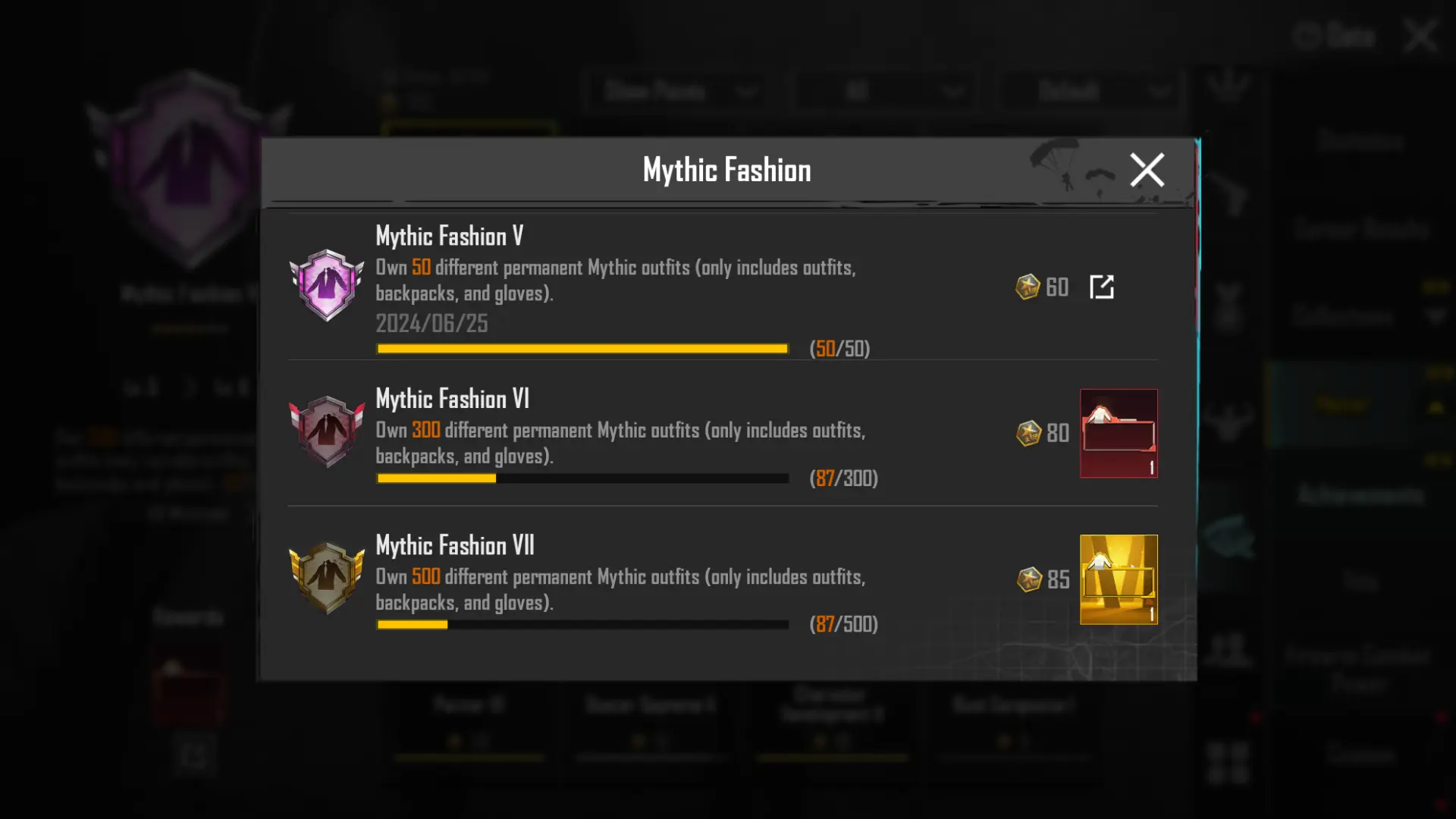
Task: Close the Mythic Fashion dialog
Action: (x=1147, y=170)
